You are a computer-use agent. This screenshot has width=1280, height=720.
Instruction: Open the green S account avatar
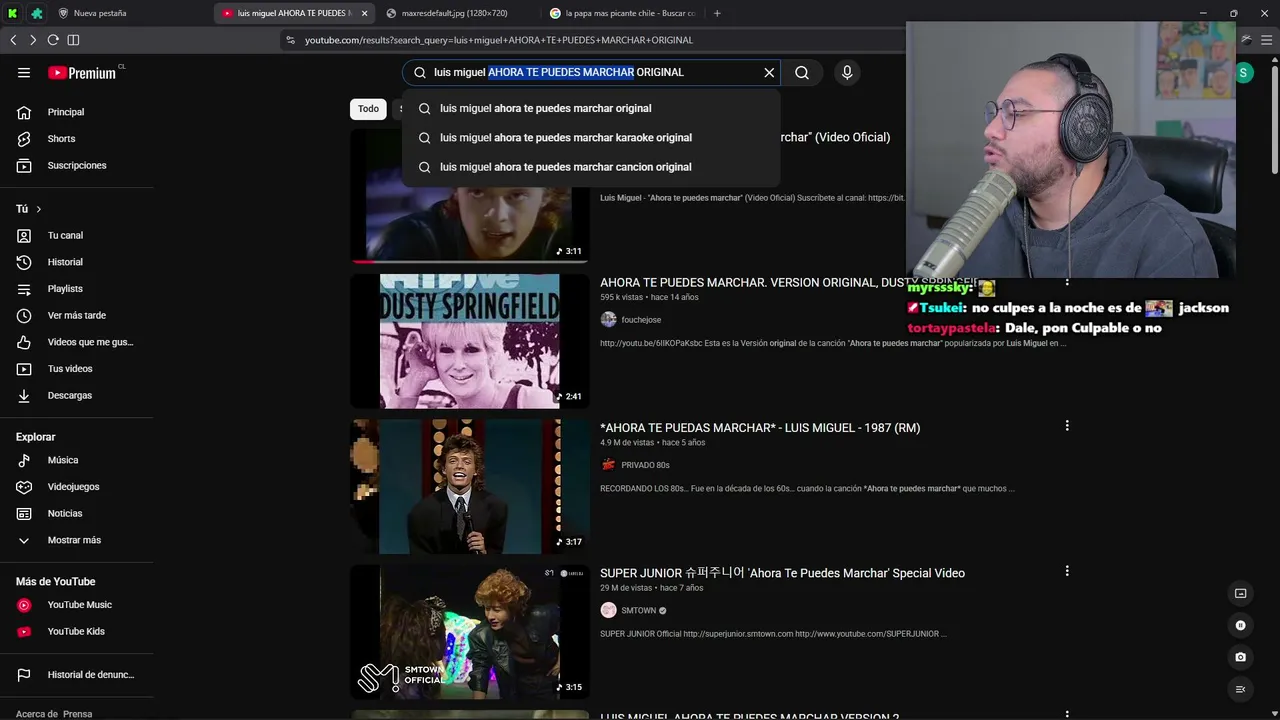(1244, 72)
